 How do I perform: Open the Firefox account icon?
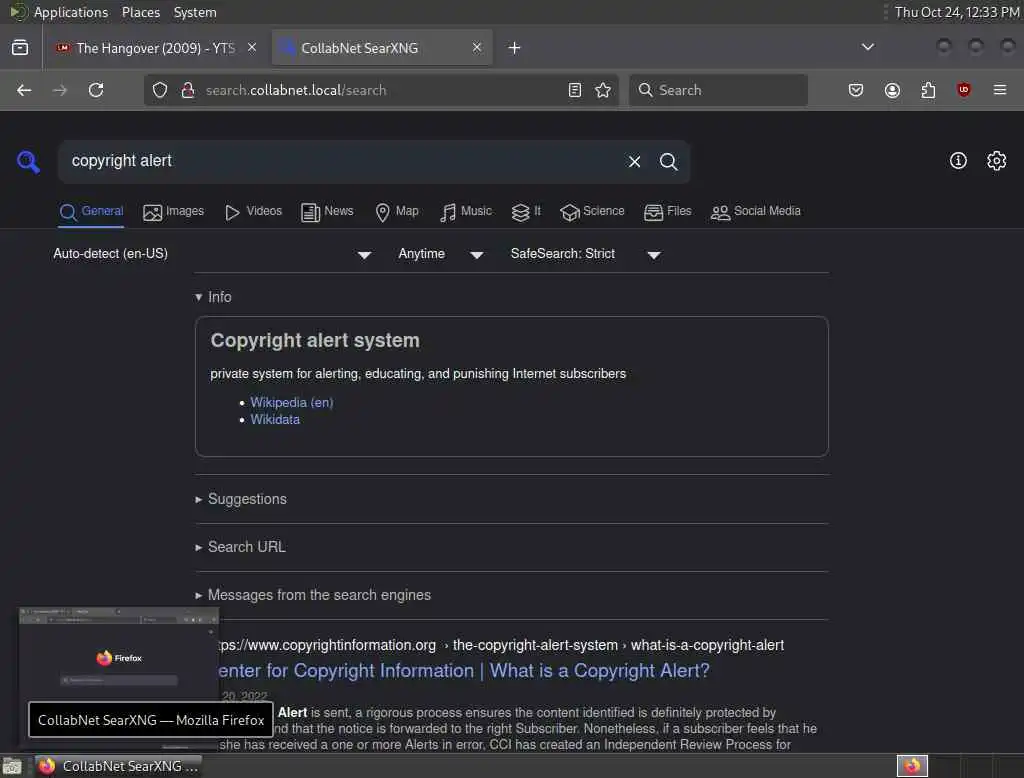click(892, 90)
